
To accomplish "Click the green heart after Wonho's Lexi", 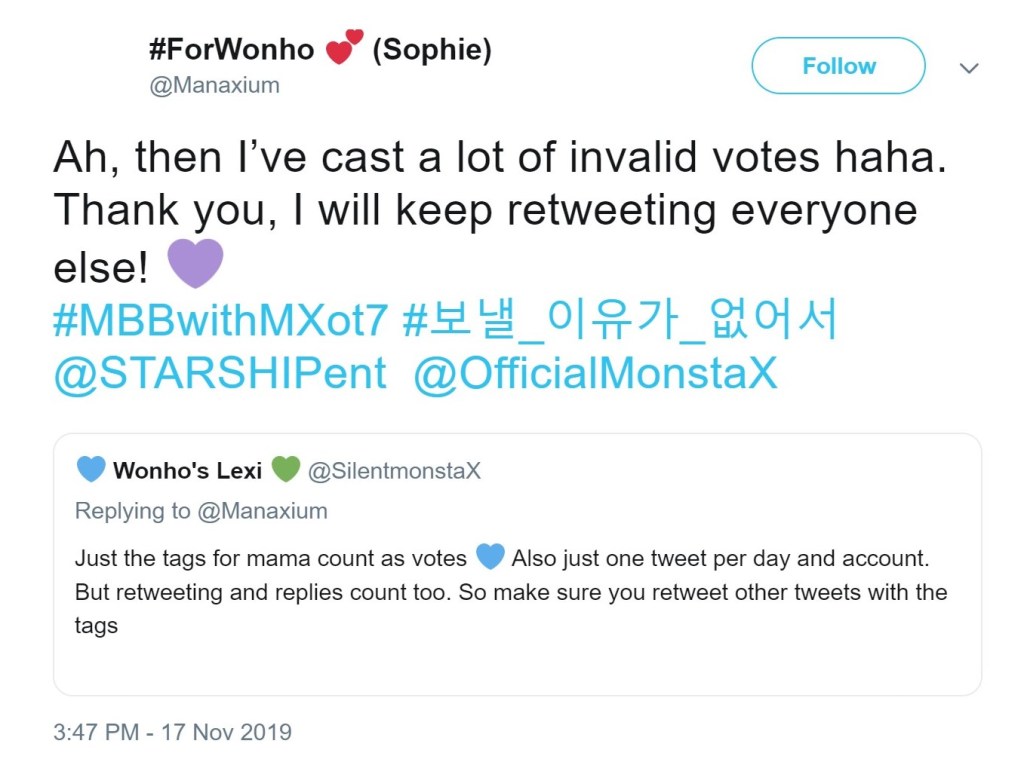I will click(x=285, y=470).
